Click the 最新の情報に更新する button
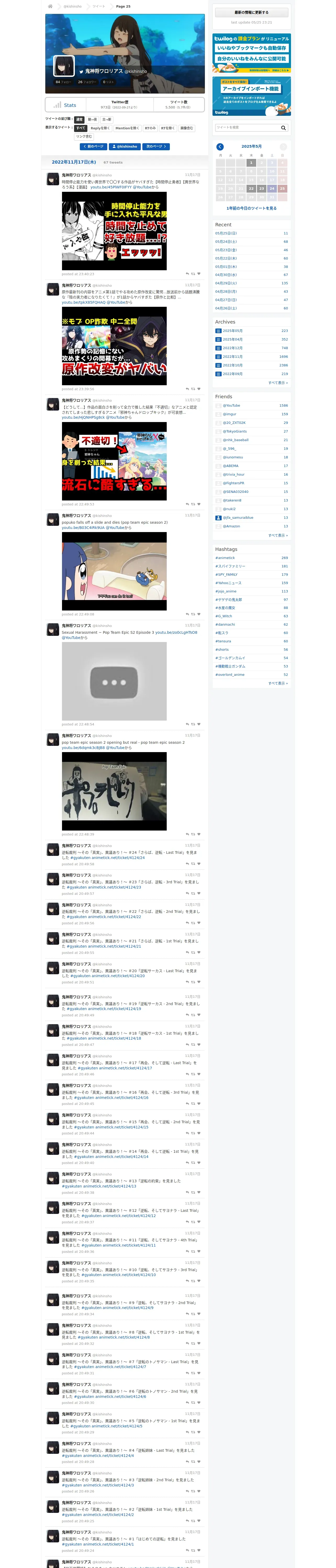 click(x=251, y=12)
